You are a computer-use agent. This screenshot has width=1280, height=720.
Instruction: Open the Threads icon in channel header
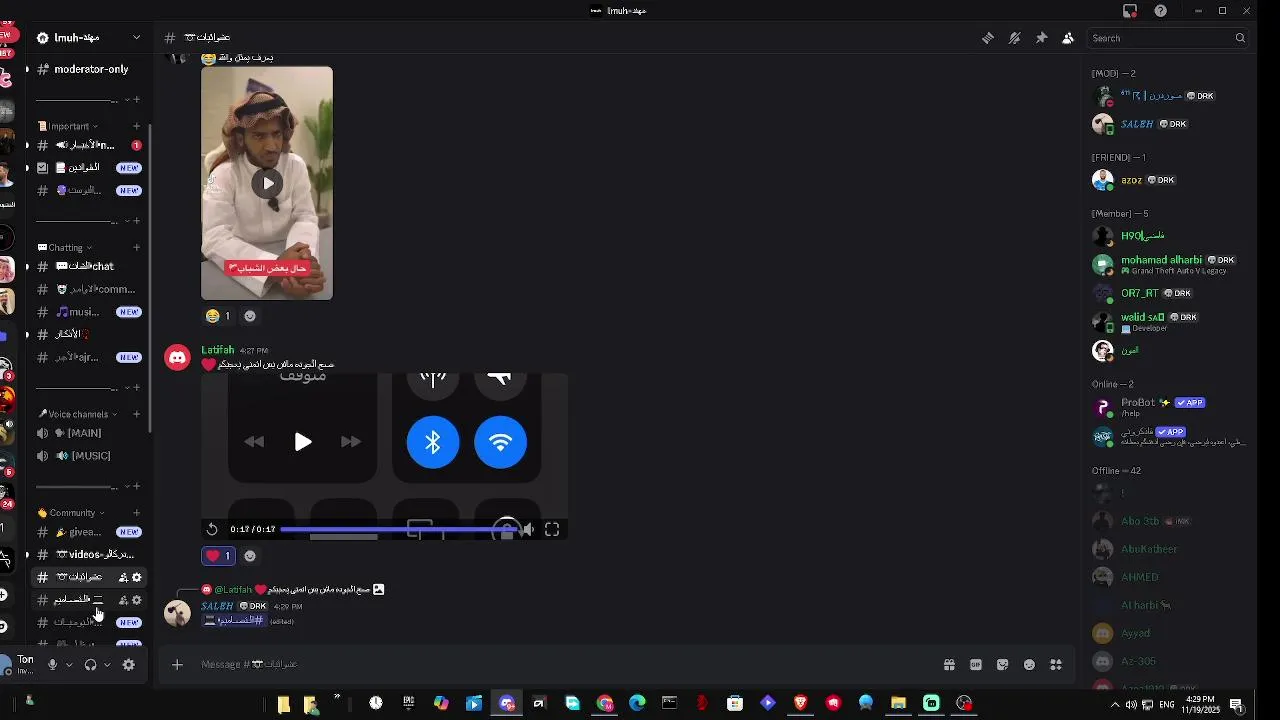tap(988, 38)
